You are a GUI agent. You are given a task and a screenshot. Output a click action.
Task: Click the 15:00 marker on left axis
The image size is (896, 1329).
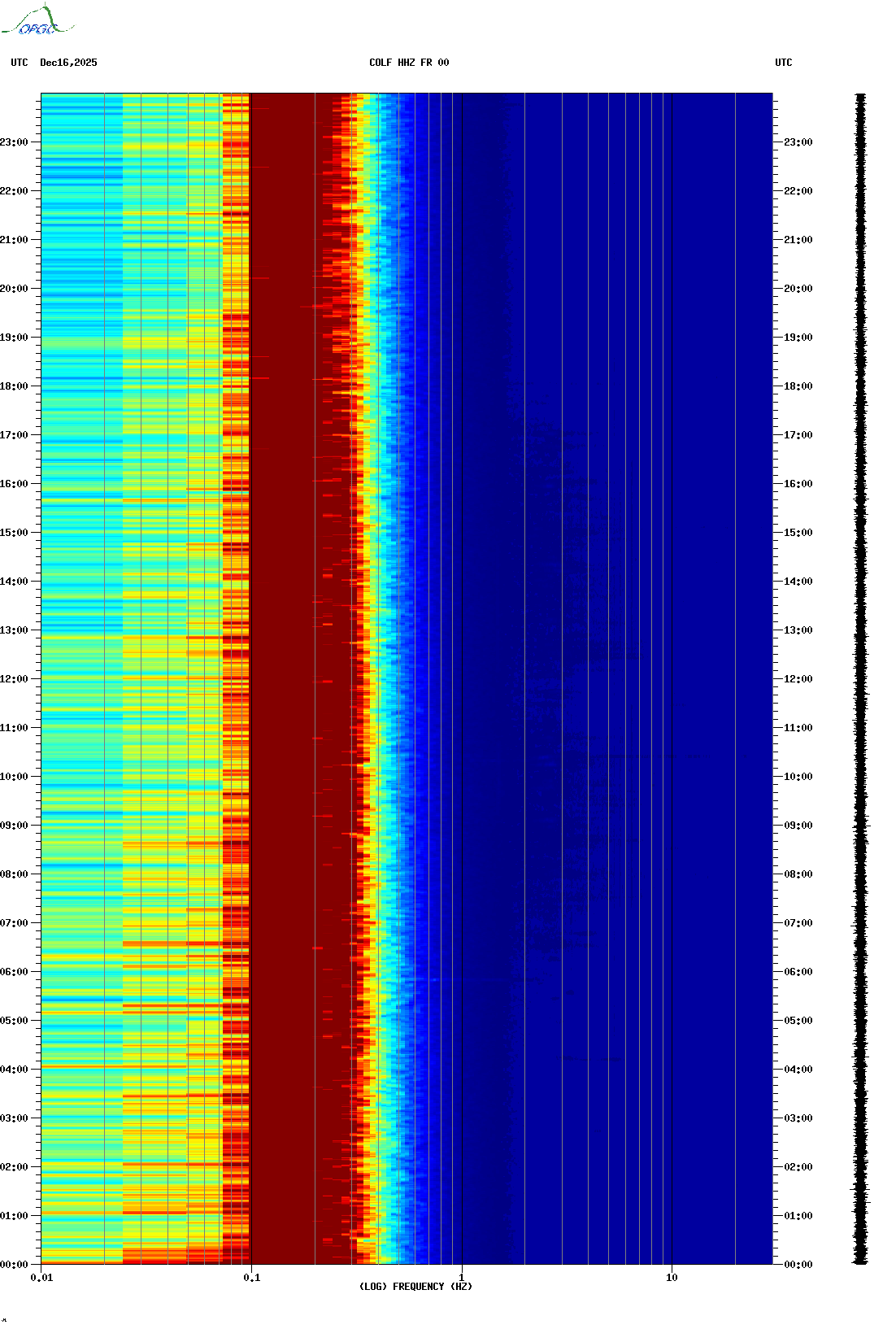coord(14,533)
